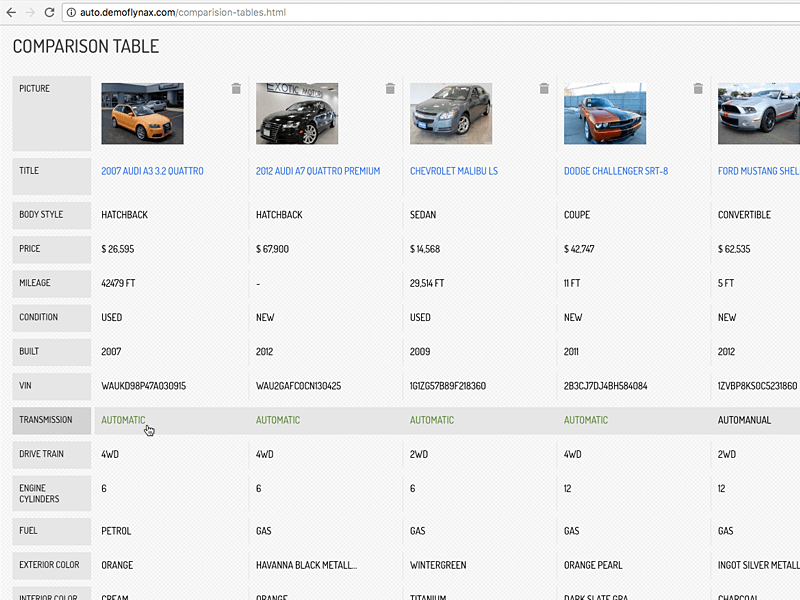Image resolution: width=800 pixels, height=600 pixels.
Task: Go forward with the browser forward arrow
Action: click(30, 12)
